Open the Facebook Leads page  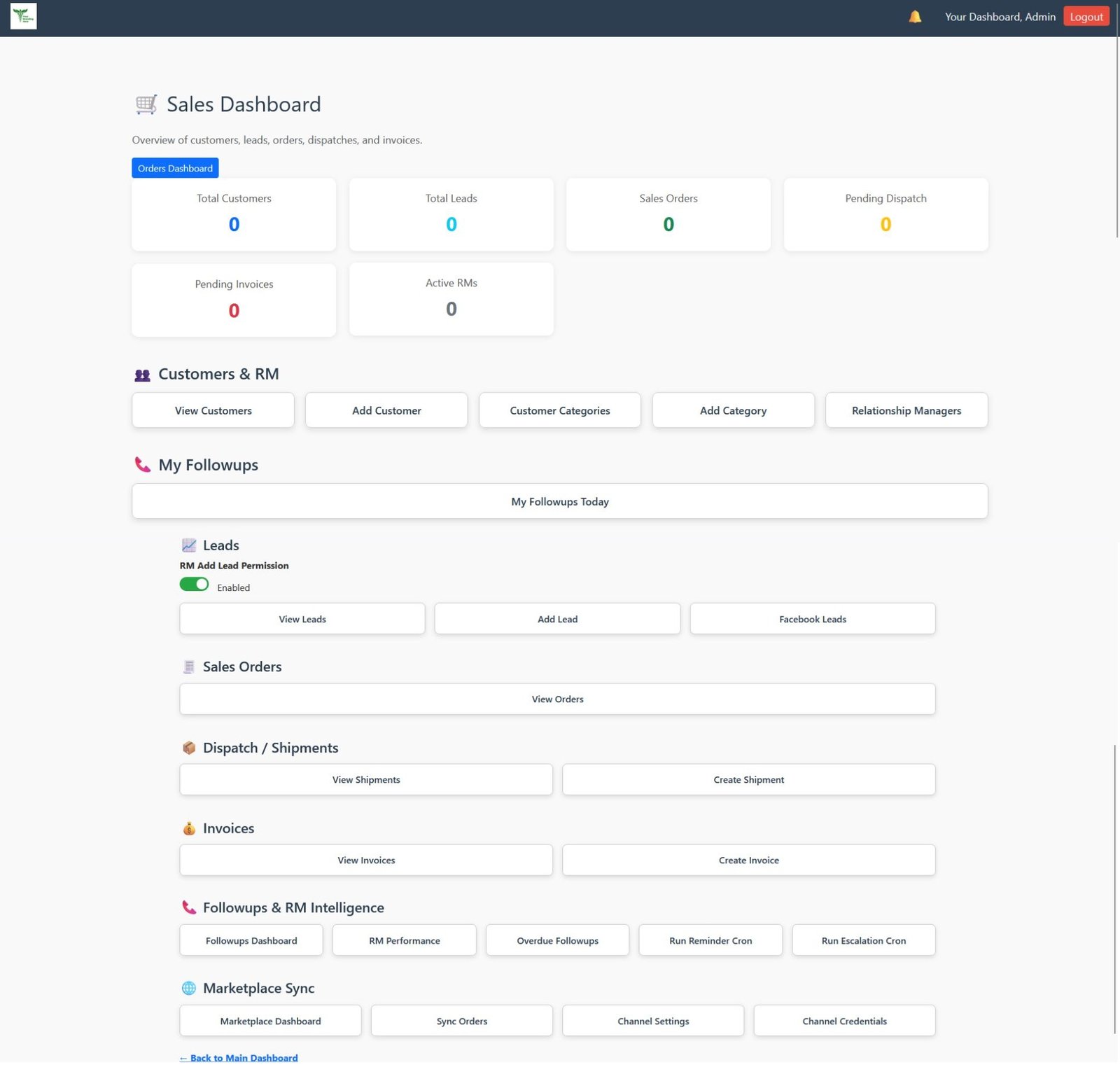812,619
